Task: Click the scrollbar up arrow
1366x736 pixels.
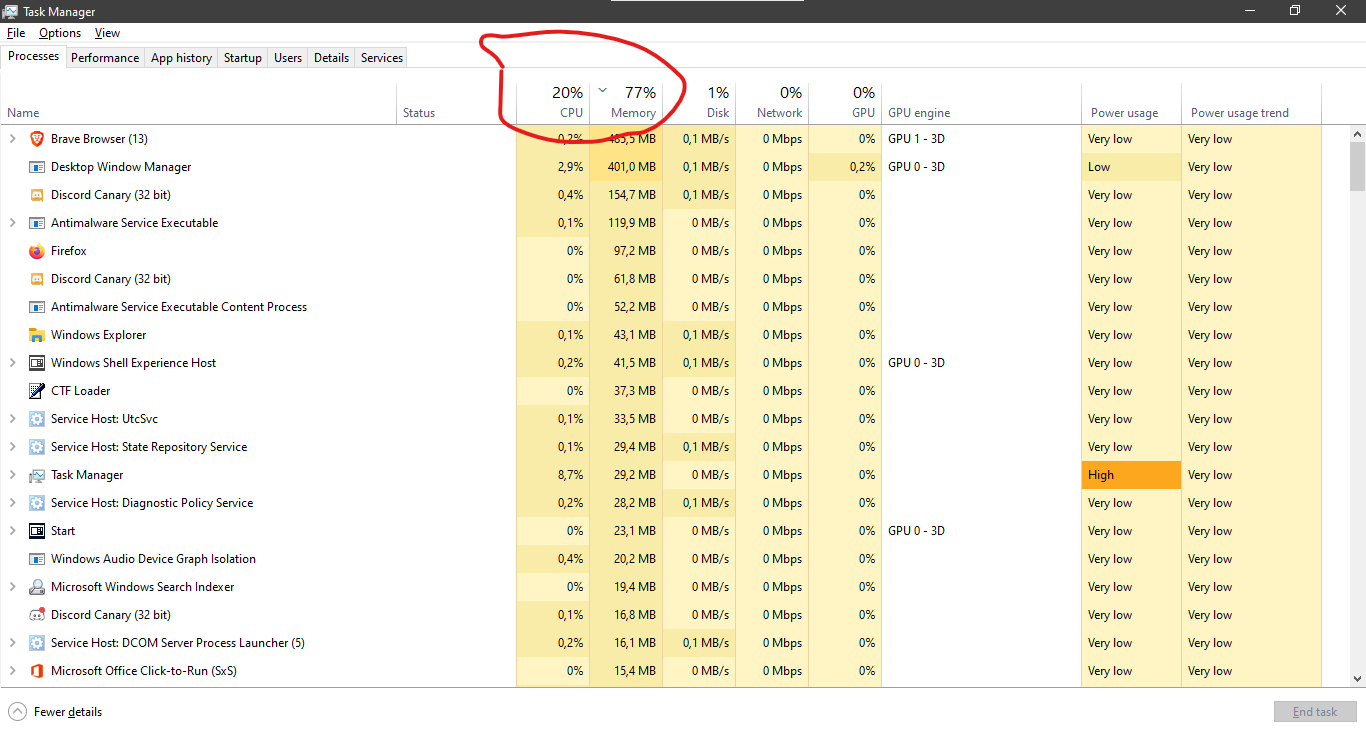Action: pyautogui.click(x=1357, y=133)
